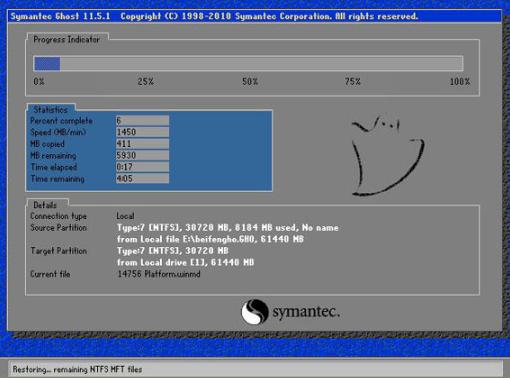Click target Type:7 [NTFS], 30720 MB line
The image size is (510, 378).
pos(173,251)
